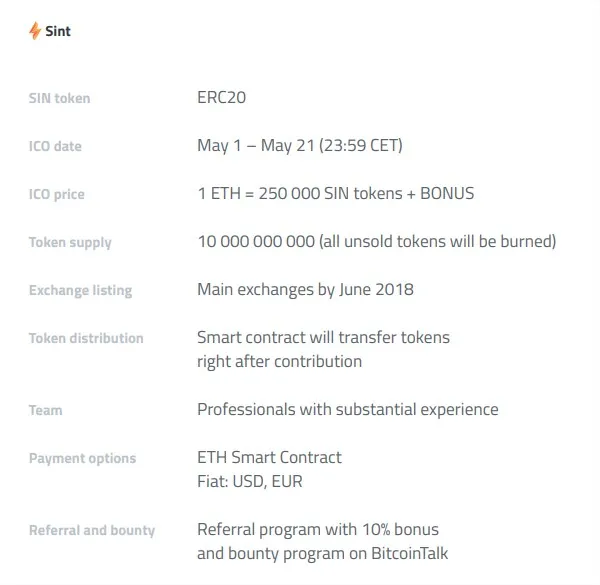
Task: Select the Team label
Action: [x=46, y=410]
